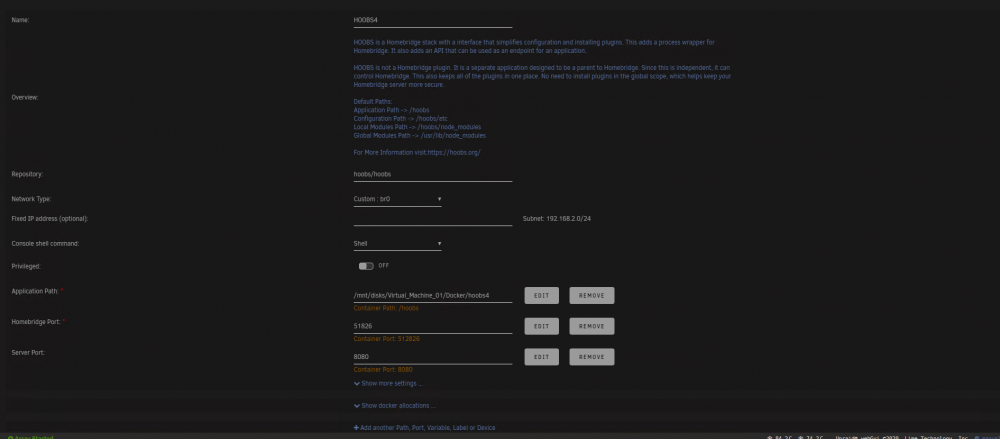Focus the Name field containing HOOBS4
Screen dimensions: 1000x439
[433, 20]
